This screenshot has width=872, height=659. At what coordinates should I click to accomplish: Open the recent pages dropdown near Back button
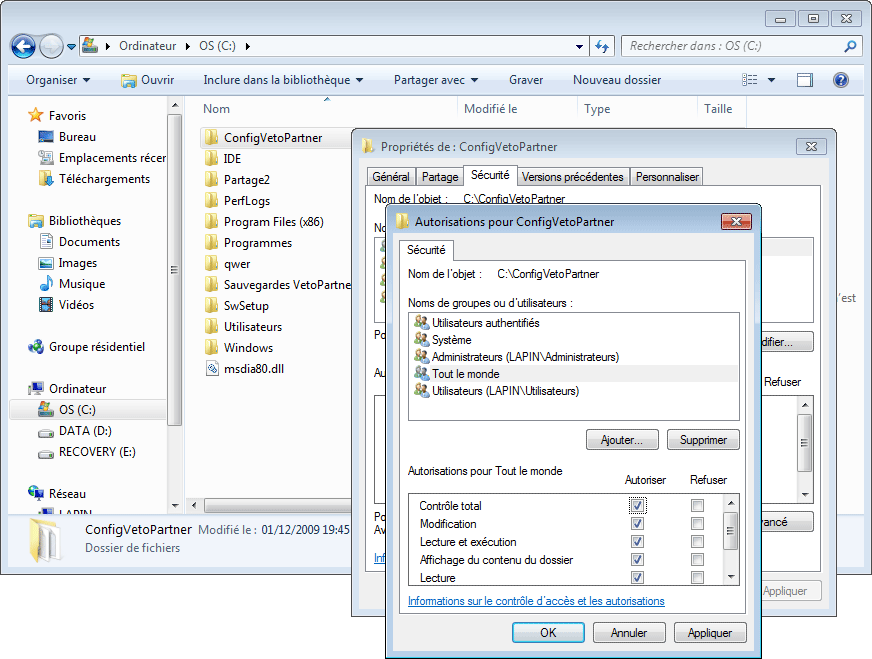pos(71,47)
